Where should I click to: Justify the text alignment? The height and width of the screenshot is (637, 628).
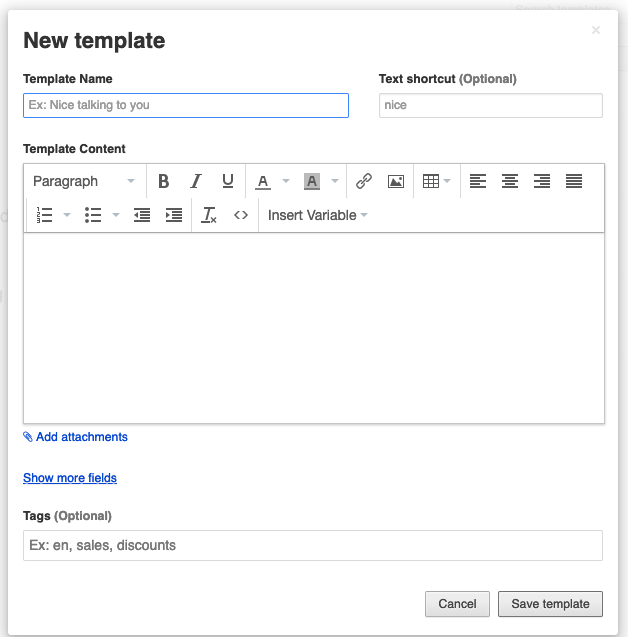click(574, 181)
